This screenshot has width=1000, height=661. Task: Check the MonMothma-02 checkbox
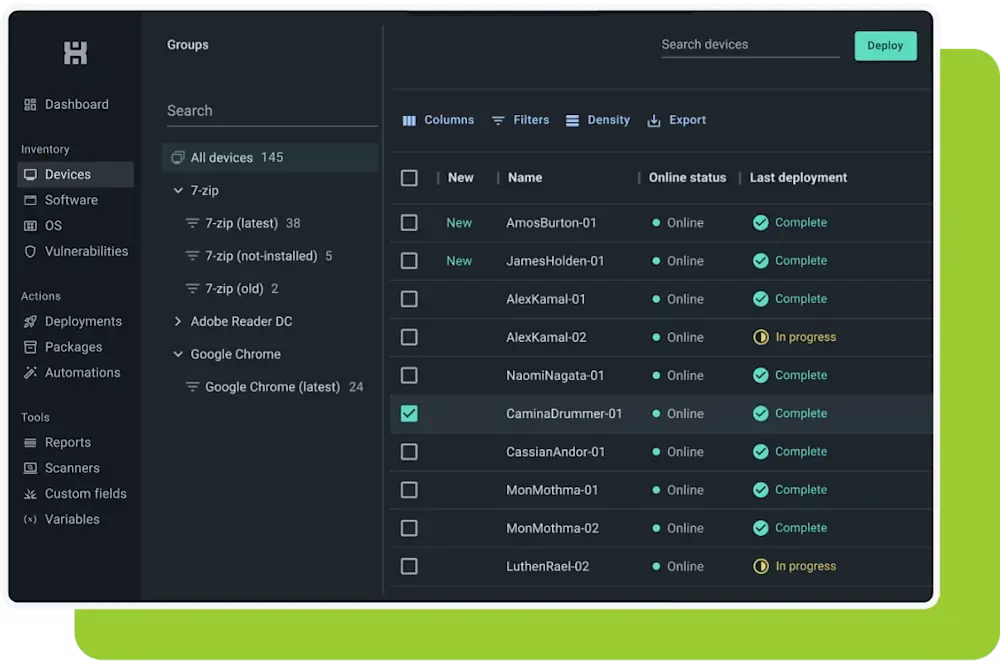coord(409,528)
